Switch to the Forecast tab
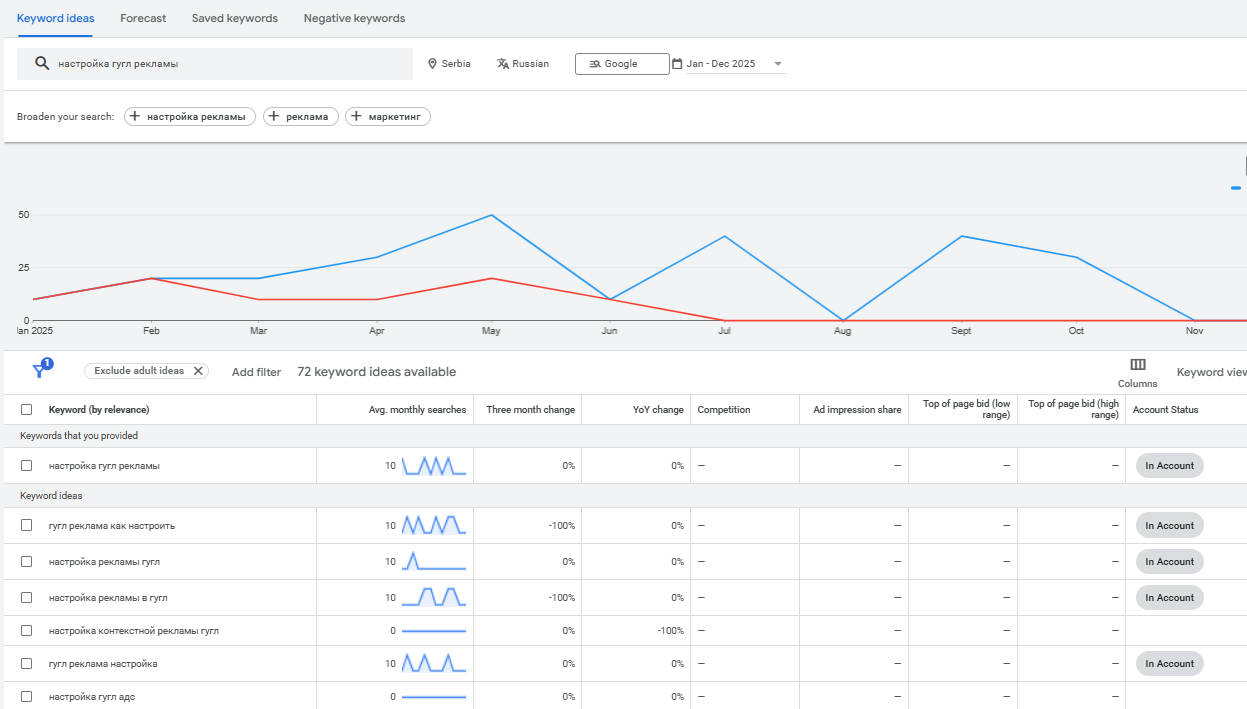 coord(143,18)
